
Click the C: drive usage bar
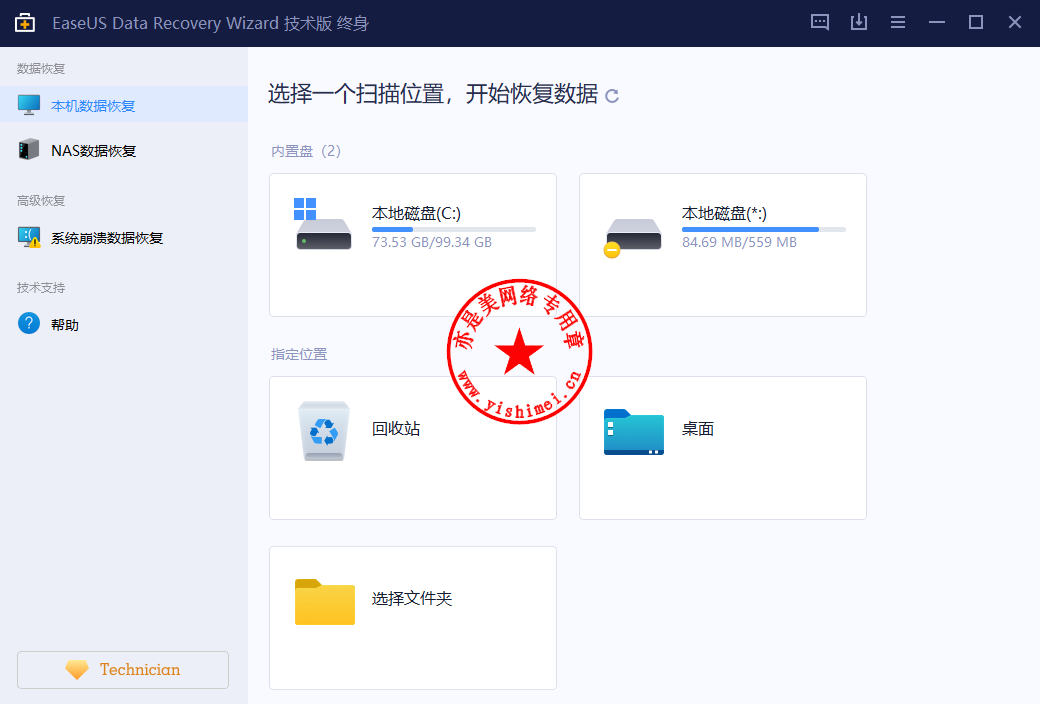pos(454,230)
